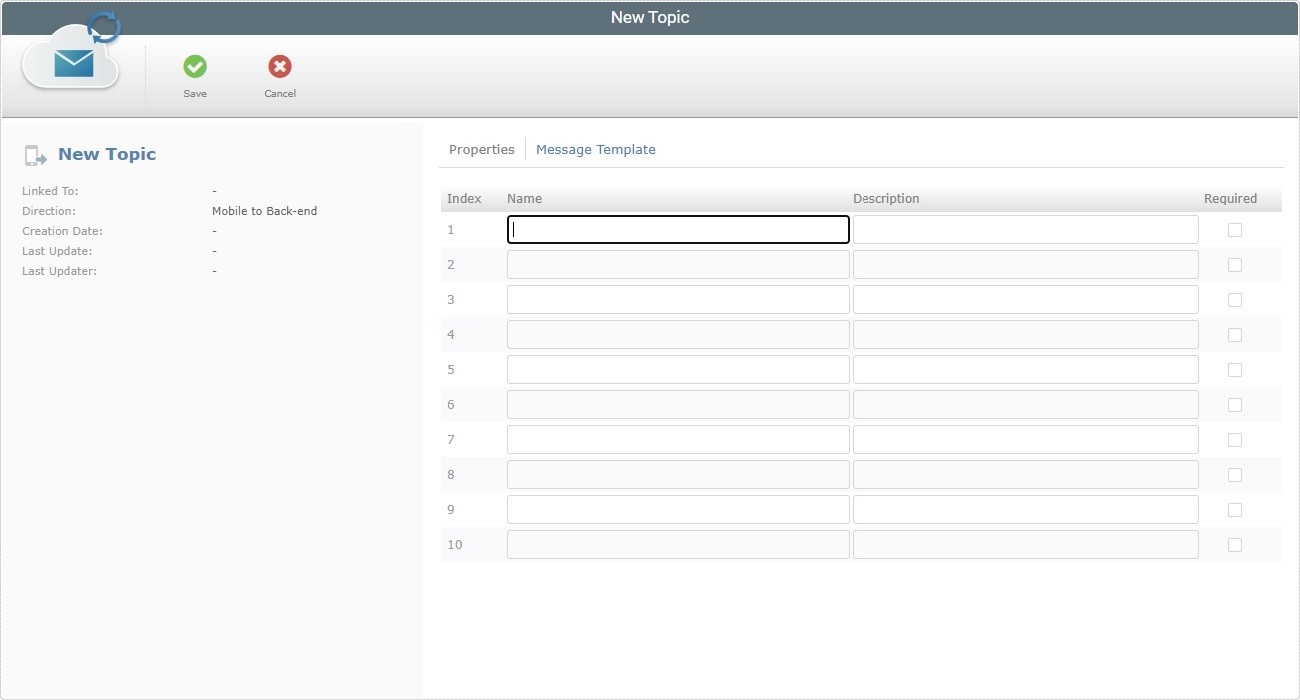Enable the Required checkbox on row 8
Viewport: 1300px width, 700px height.
[1234, 474]
